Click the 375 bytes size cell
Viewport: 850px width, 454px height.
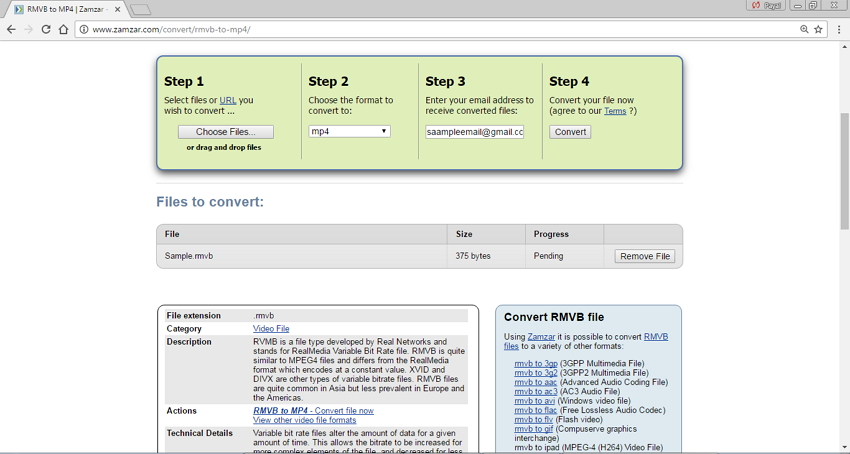473,256
